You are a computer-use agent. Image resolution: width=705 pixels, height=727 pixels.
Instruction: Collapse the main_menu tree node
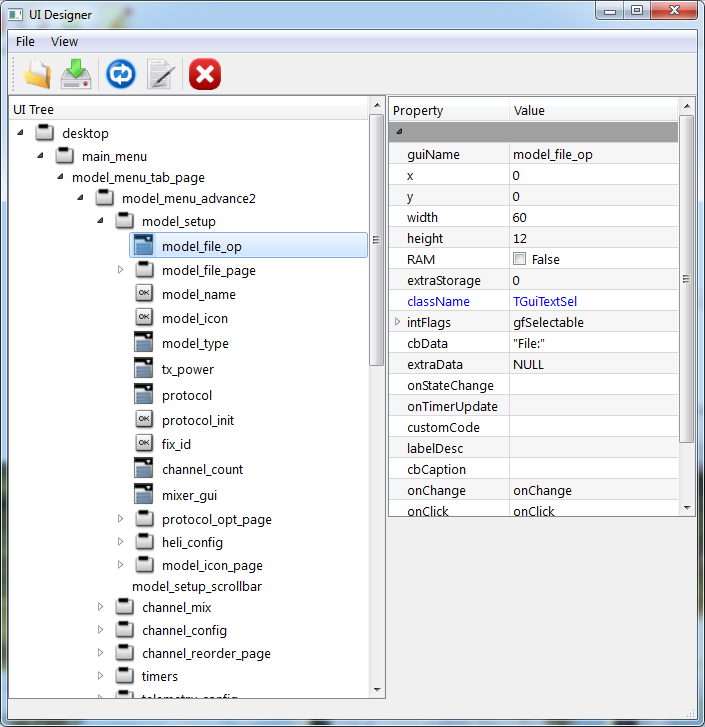click(x=40, y=156)
